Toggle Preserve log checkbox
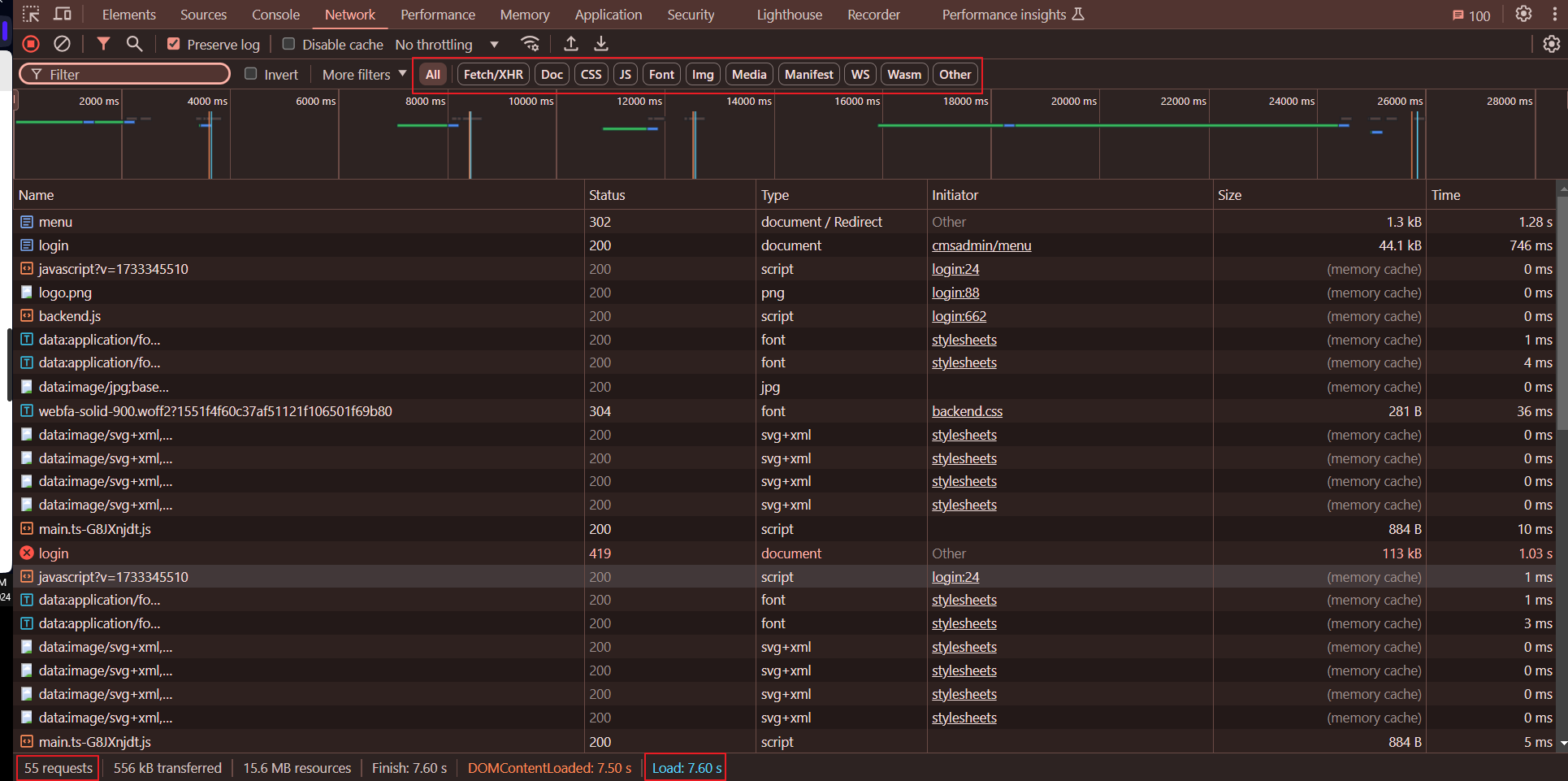Viewport: 1568px width, 781px height. (x=173, y=44)
